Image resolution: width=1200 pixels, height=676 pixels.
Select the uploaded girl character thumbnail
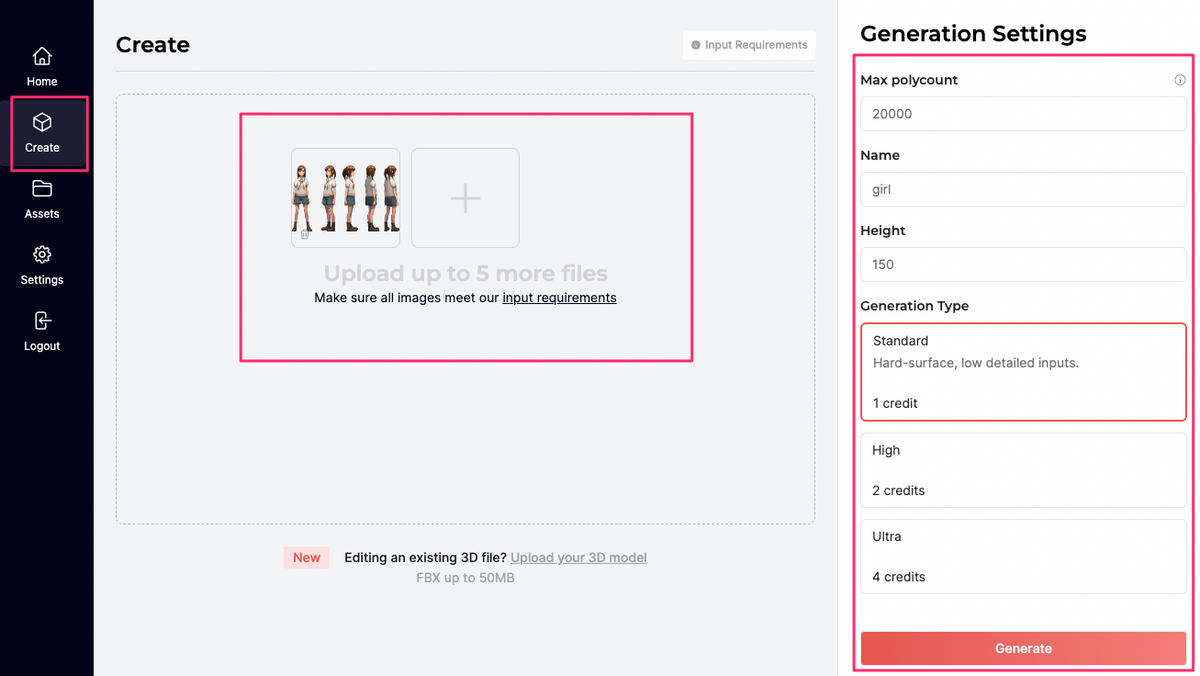(345, 198)
